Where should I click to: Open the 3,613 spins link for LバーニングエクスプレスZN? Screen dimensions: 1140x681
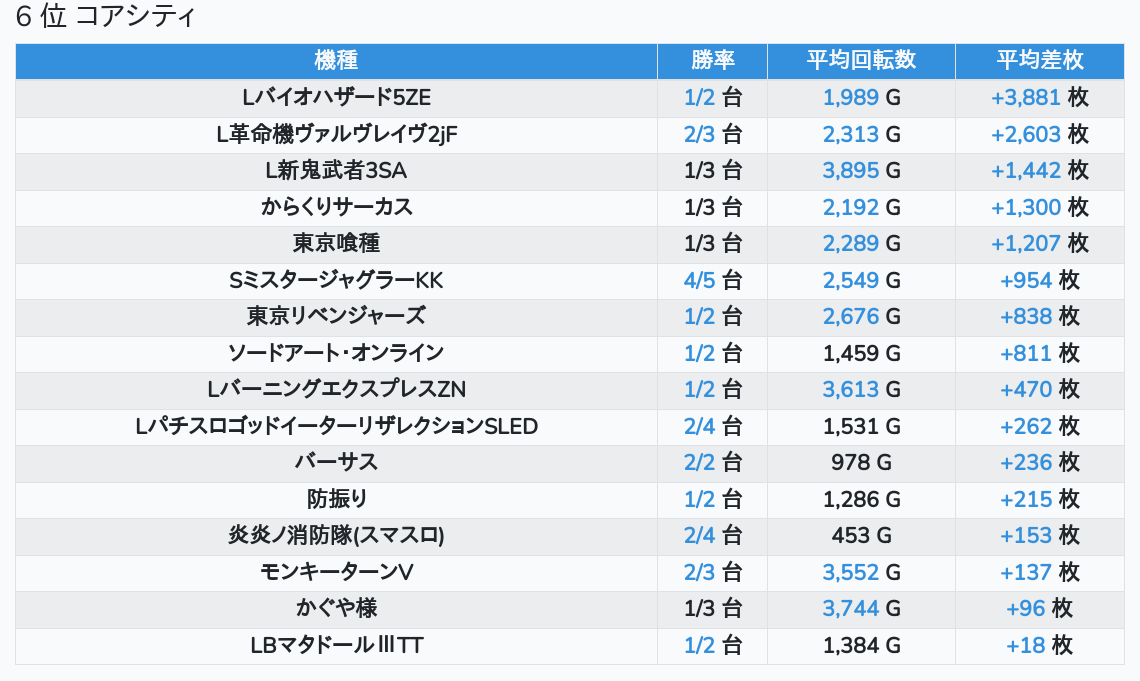tap(851, 389)
